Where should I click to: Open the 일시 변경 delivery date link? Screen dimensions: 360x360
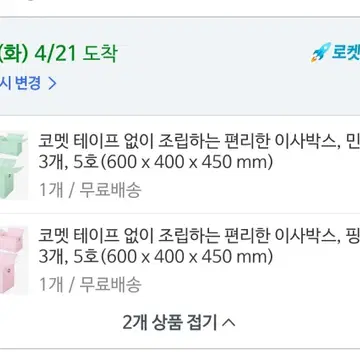[x=28, y=83]
